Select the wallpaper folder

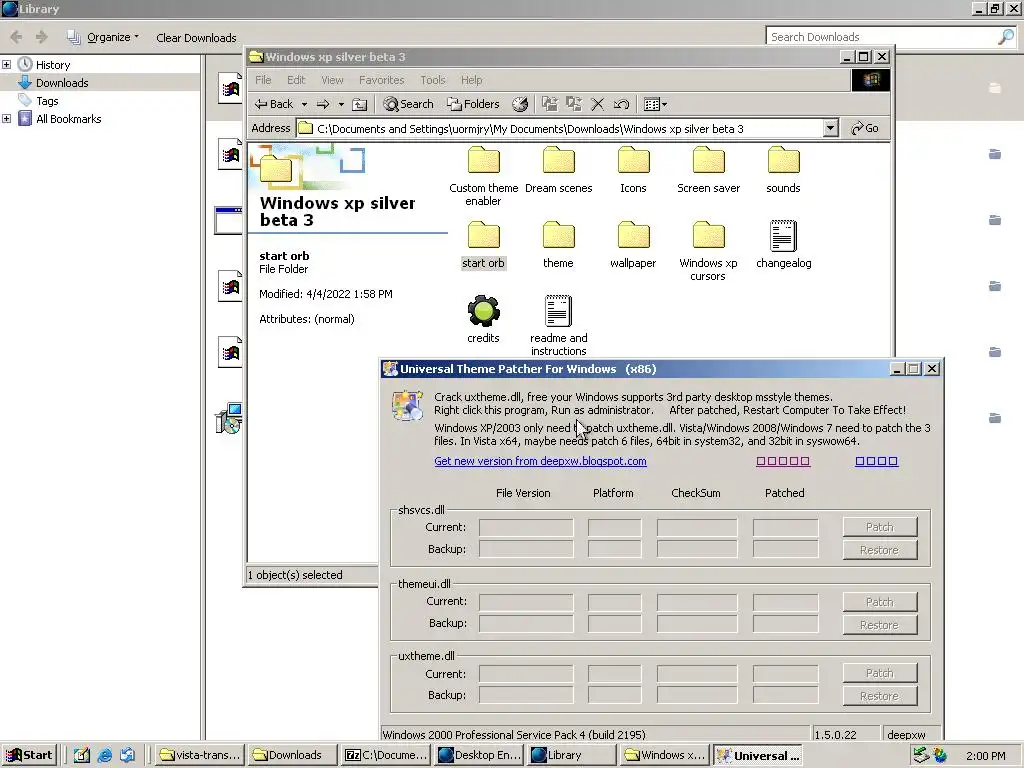(633, 245)
